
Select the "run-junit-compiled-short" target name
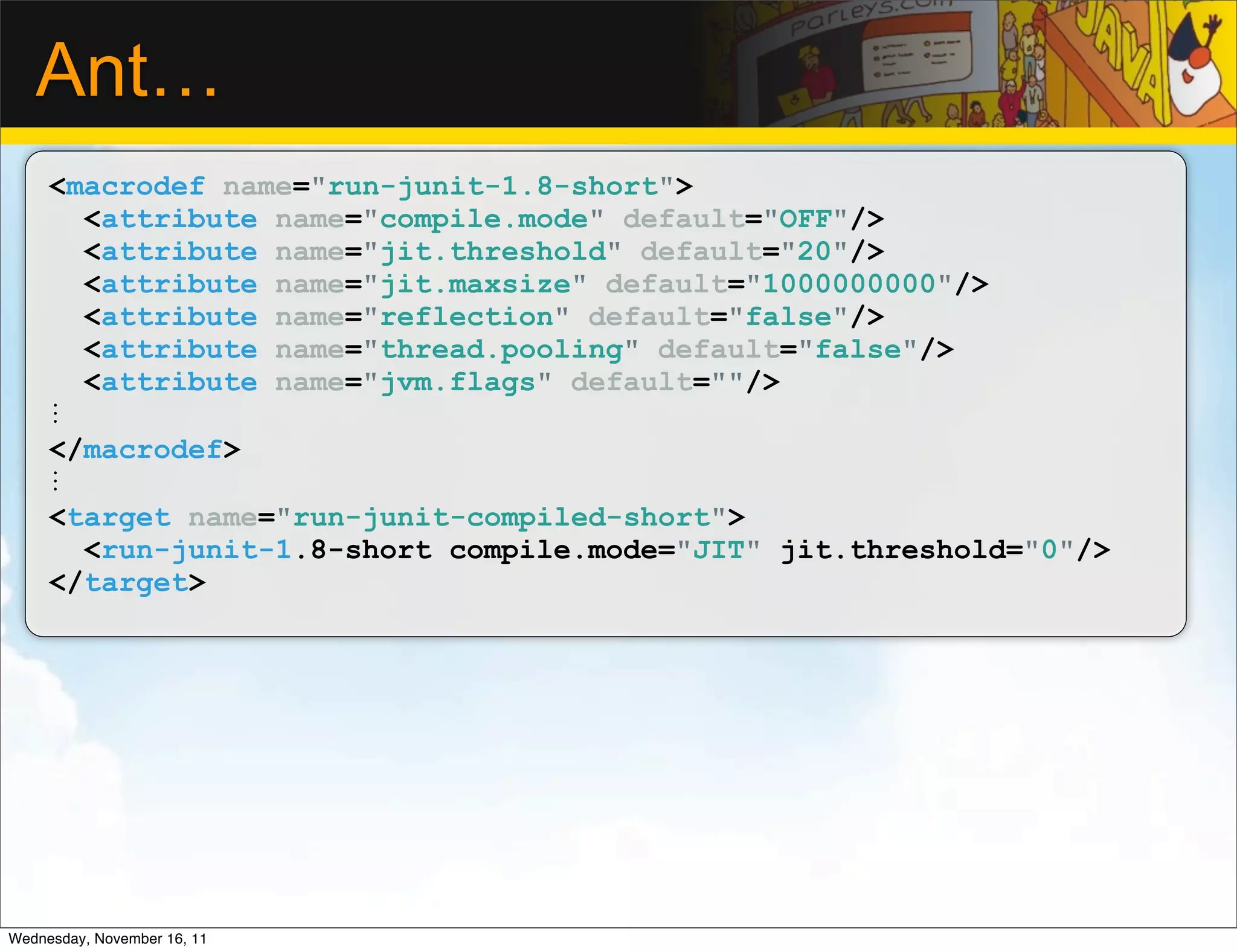pyautogui.click(x=501, y=518)
